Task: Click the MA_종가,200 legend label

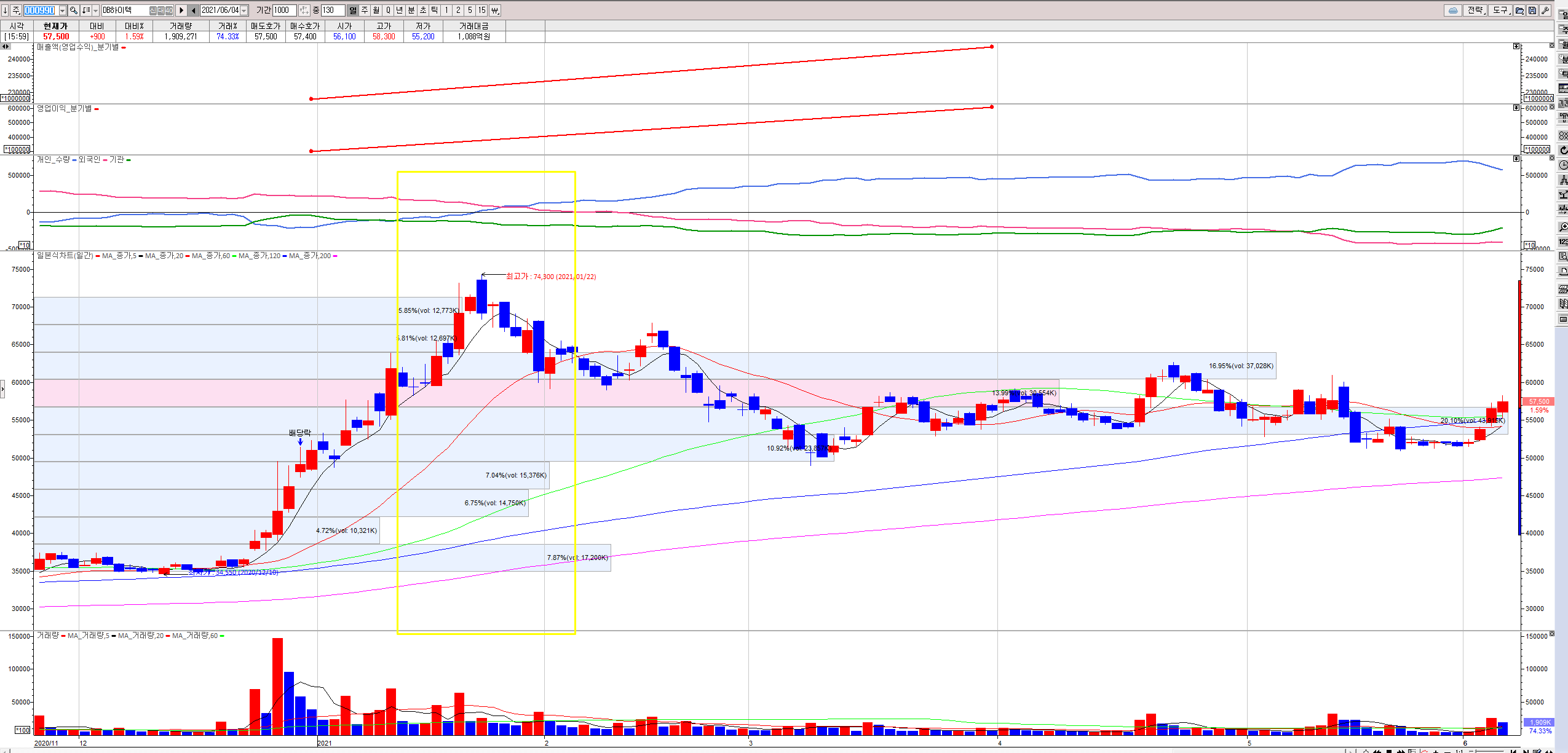Action: [x=310, y=256]
